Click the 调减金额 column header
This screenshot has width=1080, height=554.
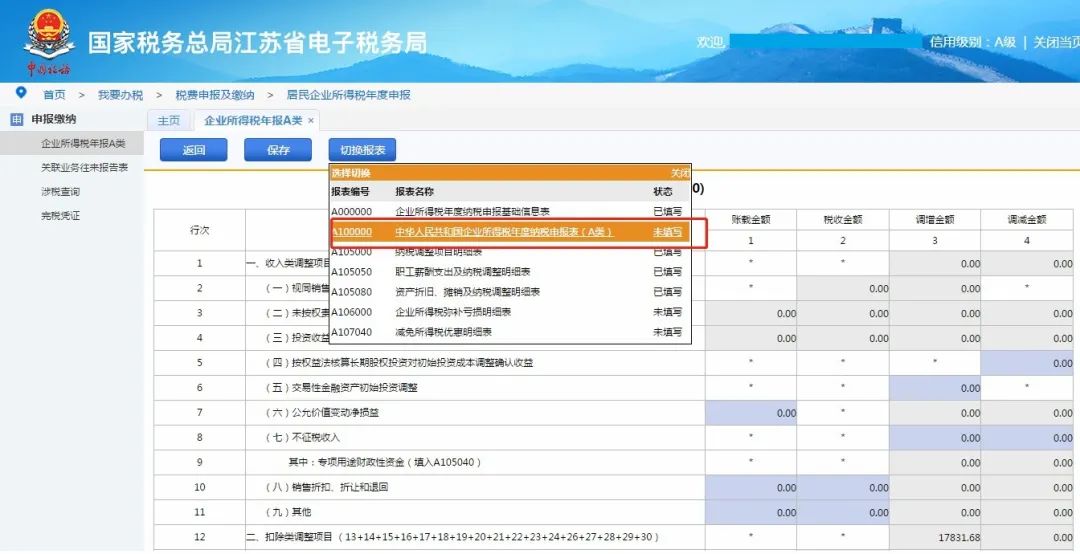click(1027, 220)
